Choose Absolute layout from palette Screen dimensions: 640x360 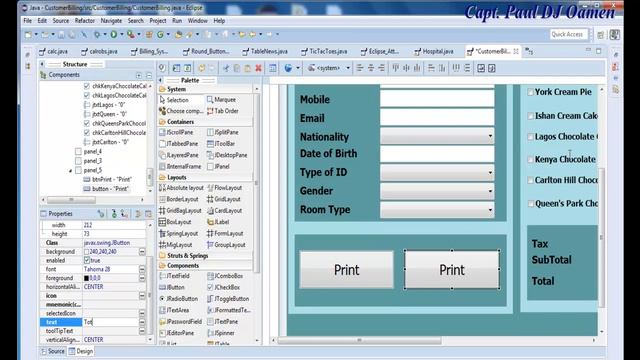[181, 188]
